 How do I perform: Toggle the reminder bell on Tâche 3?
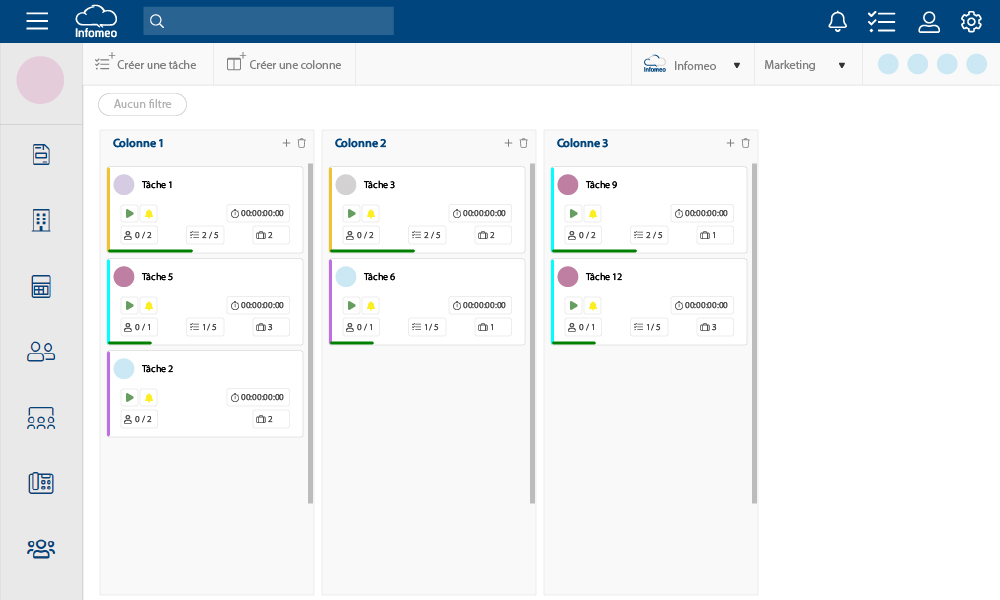(x=371, y=213)
